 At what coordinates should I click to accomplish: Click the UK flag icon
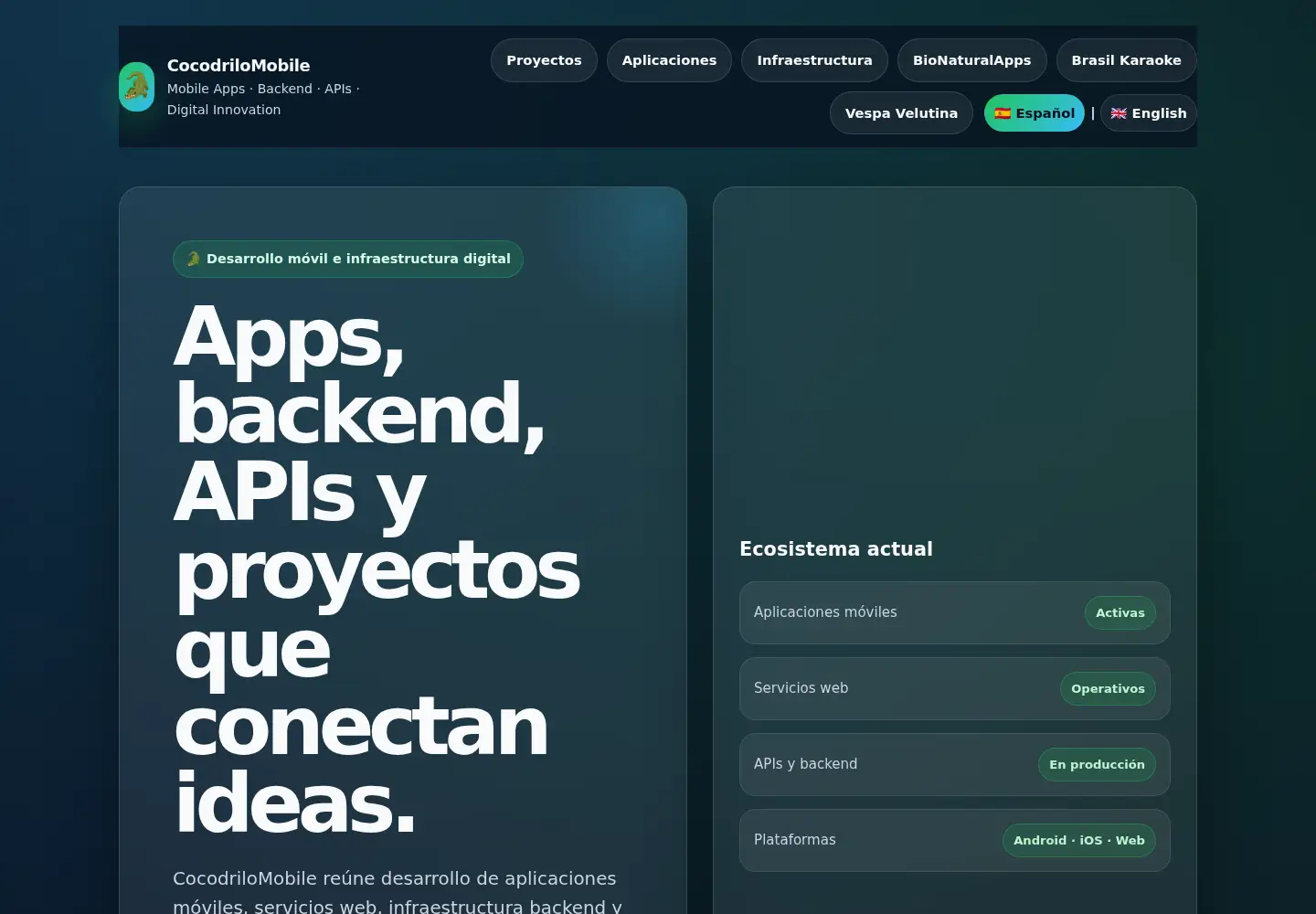pos(1119,113)
